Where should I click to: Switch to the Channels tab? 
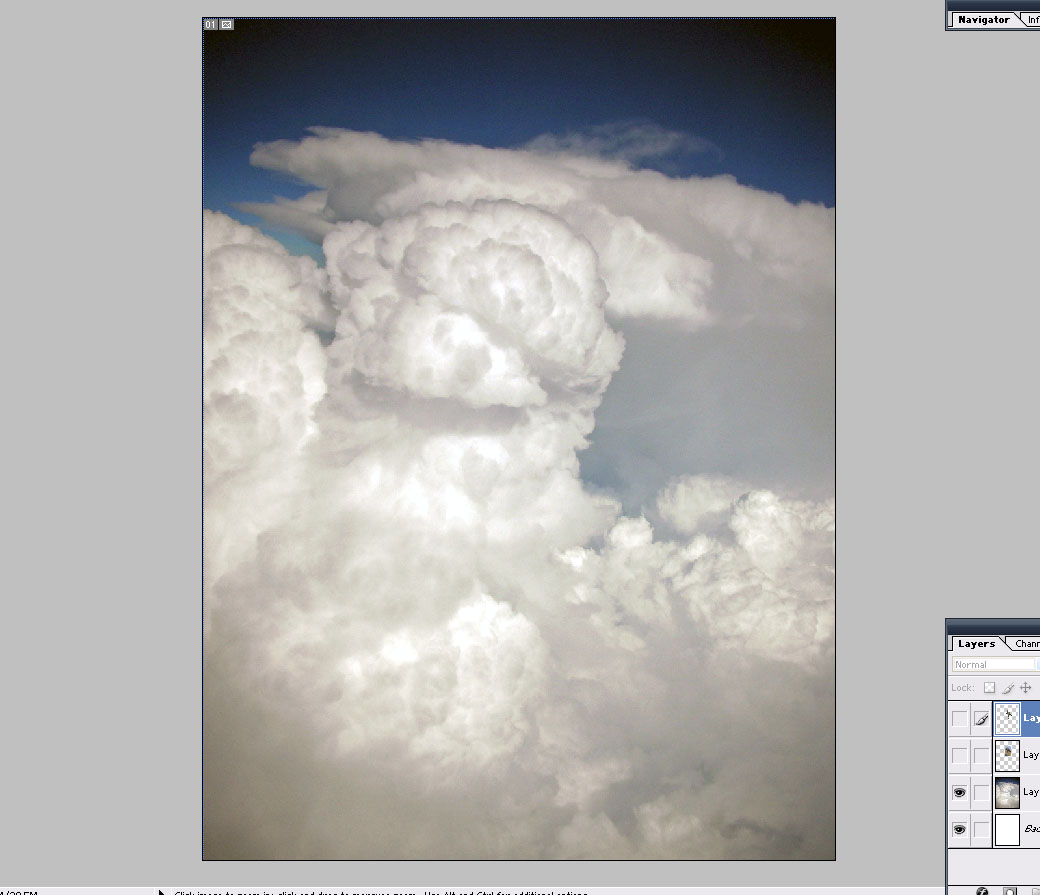1026,644
